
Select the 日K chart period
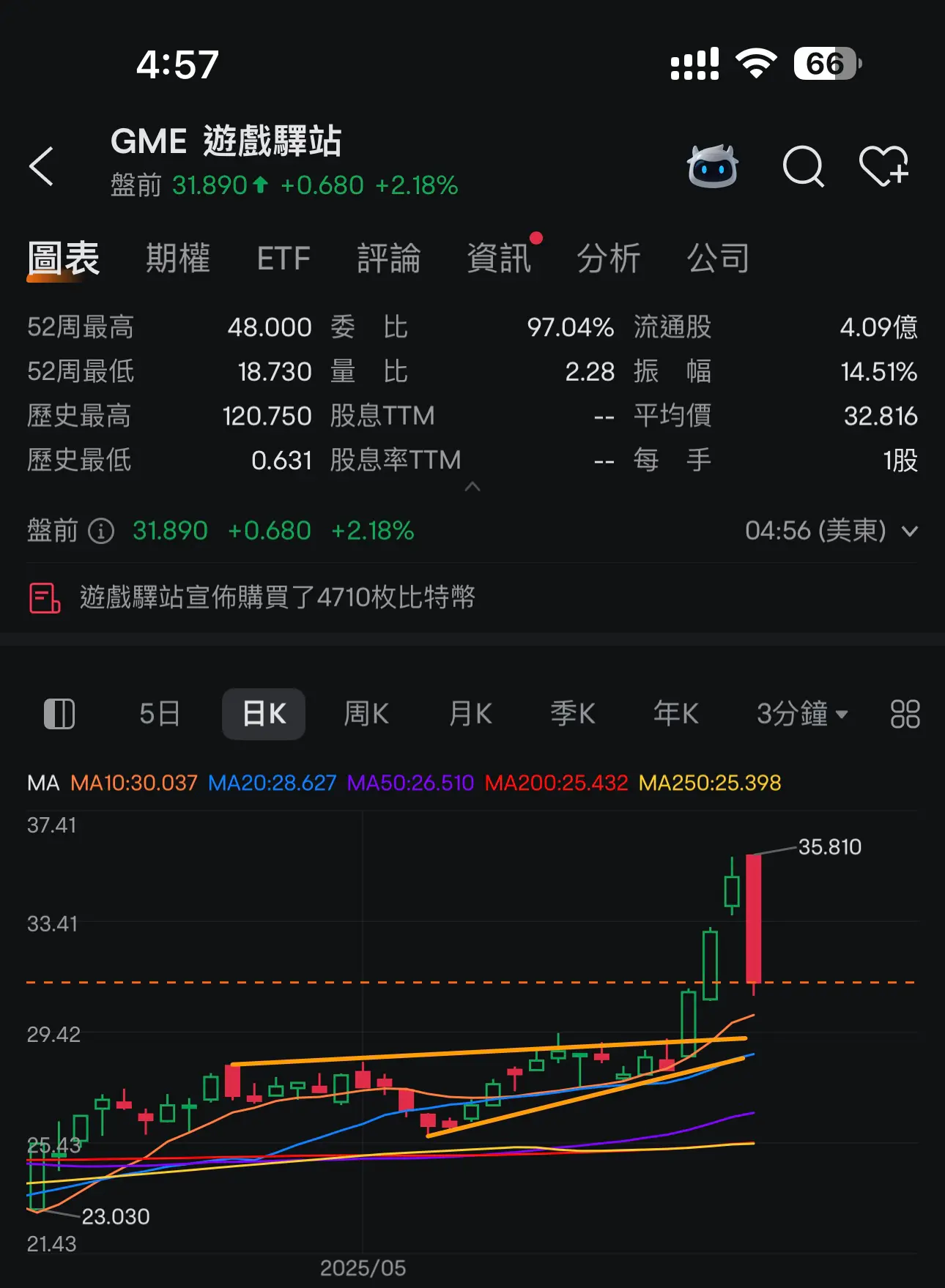(x=264, y=714)
